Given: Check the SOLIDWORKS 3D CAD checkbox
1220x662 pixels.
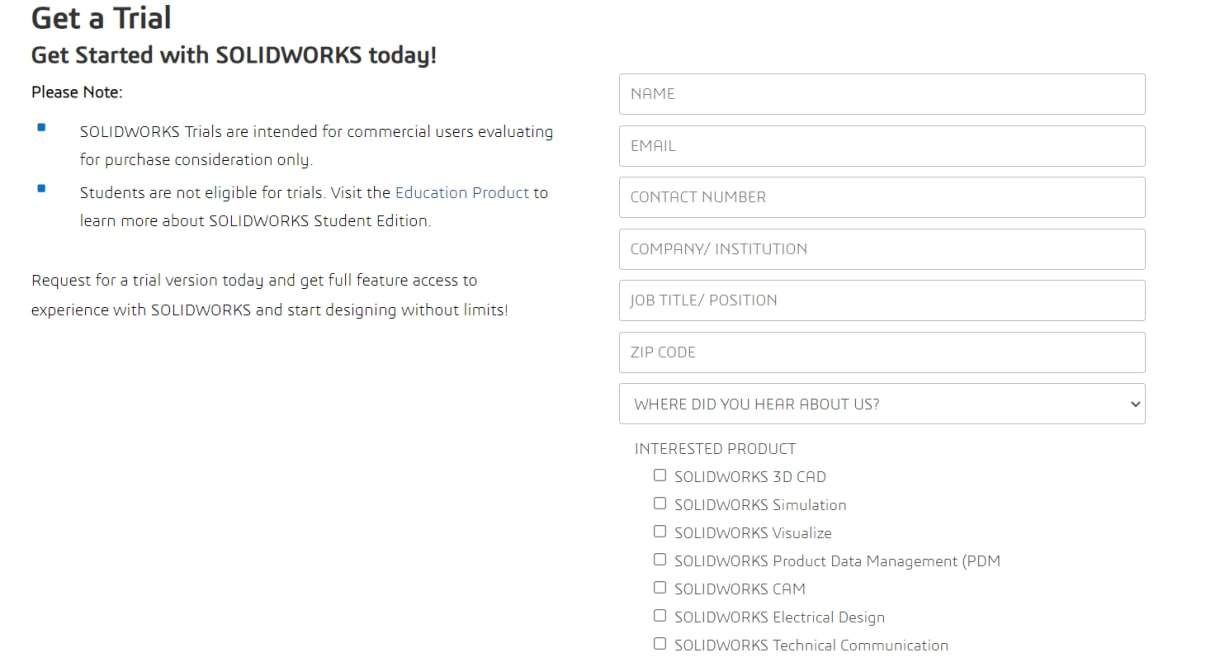Looking at the screenshot, I should coord(660,476).
